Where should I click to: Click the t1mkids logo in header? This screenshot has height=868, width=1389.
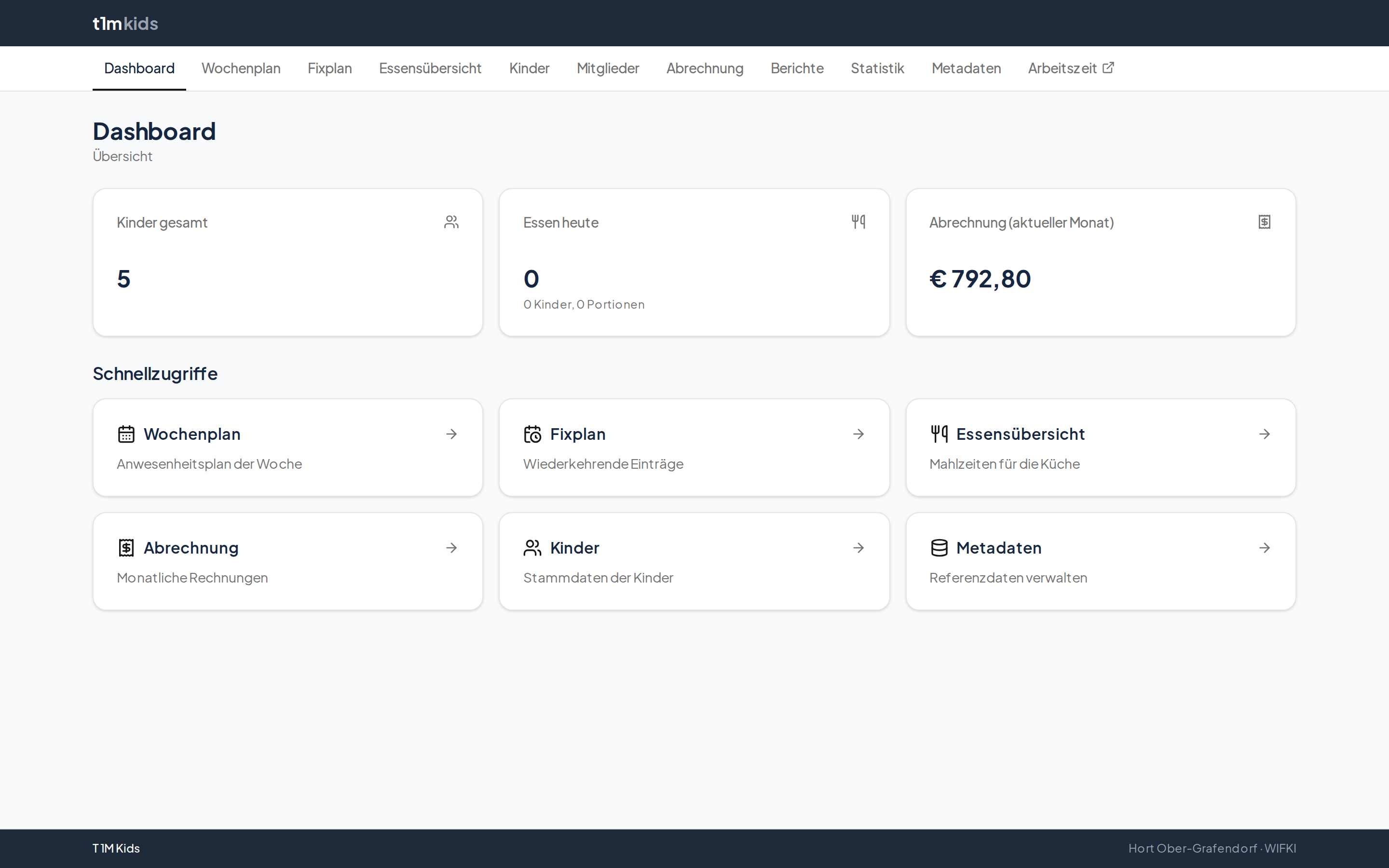coord(125,23)
